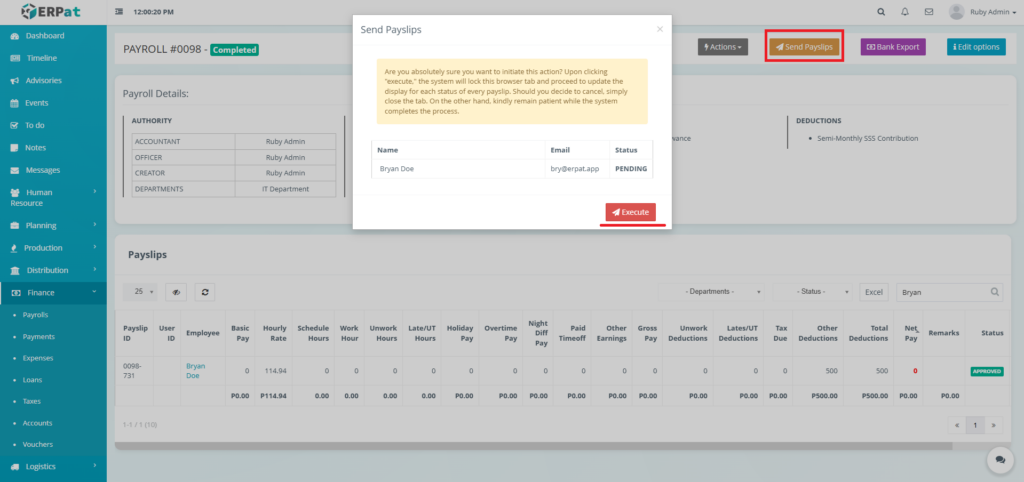Expand Distribution menu
The height and width of the screenshot is (482, 1024).
click(x=53, y=270)
